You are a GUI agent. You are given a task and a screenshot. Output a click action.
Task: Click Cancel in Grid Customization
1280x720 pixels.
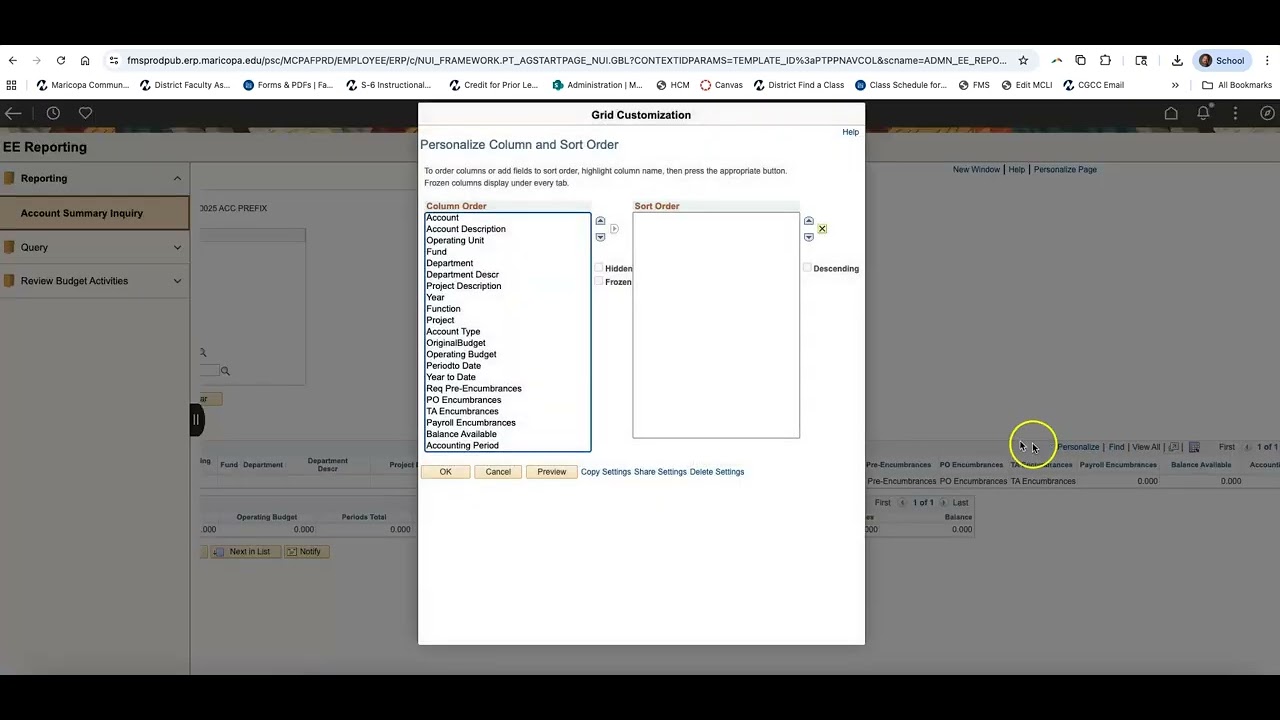498,472
